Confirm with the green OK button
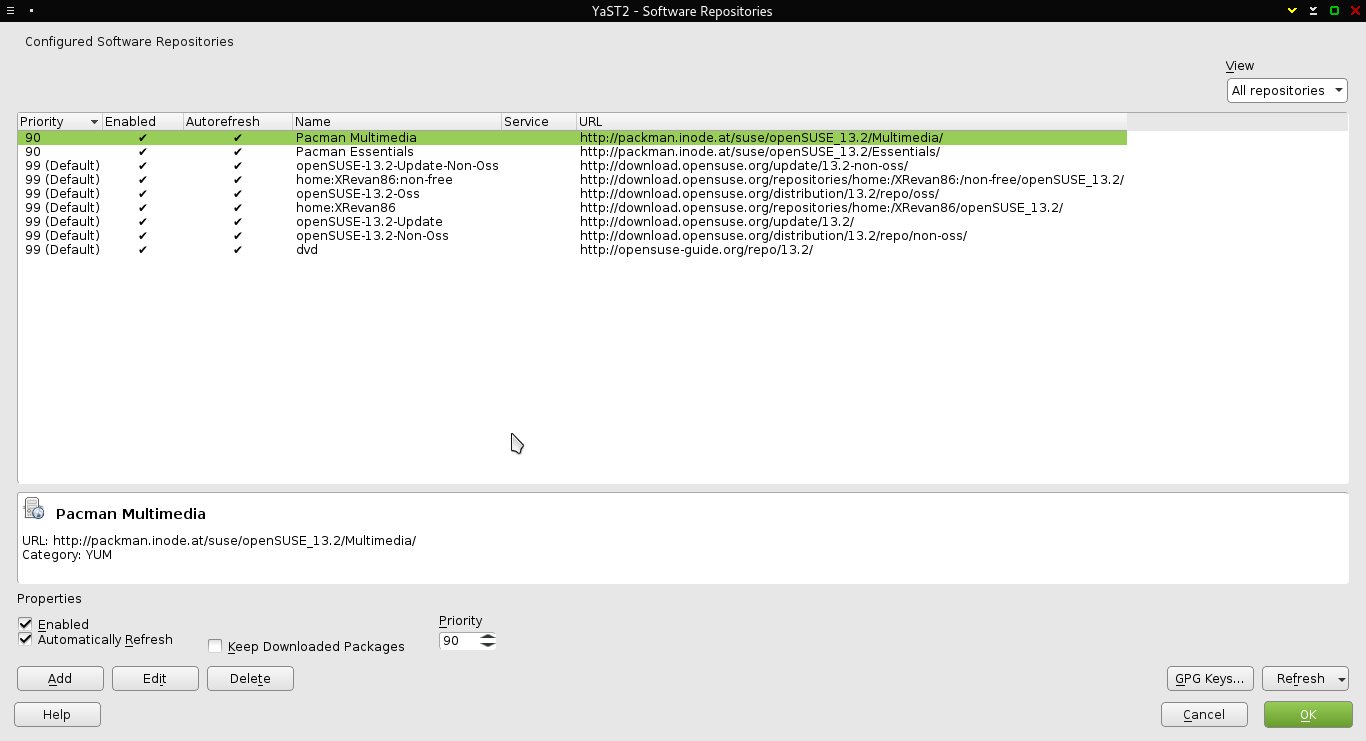 coord(1308,714)
